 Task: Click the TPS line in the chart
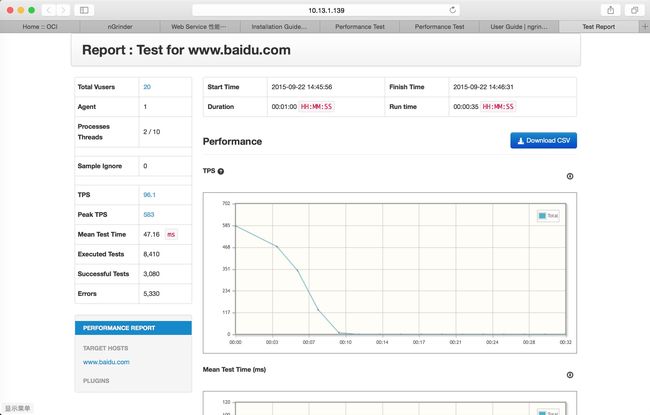pos(297,270)
